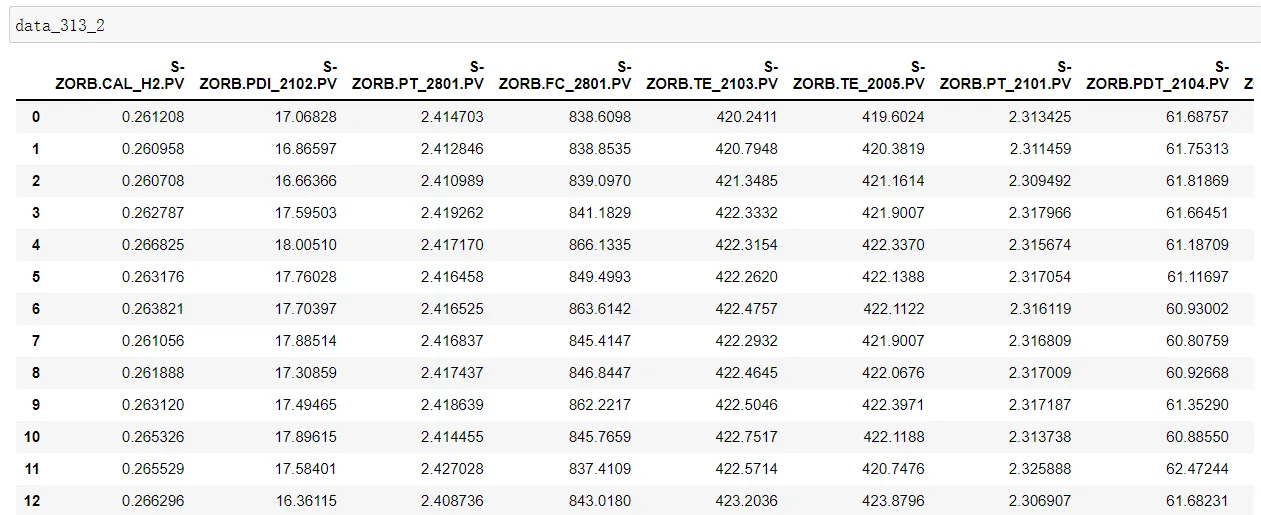Click the cell value 838.8535
The image size is (1261, 515).
click(600, 149)
